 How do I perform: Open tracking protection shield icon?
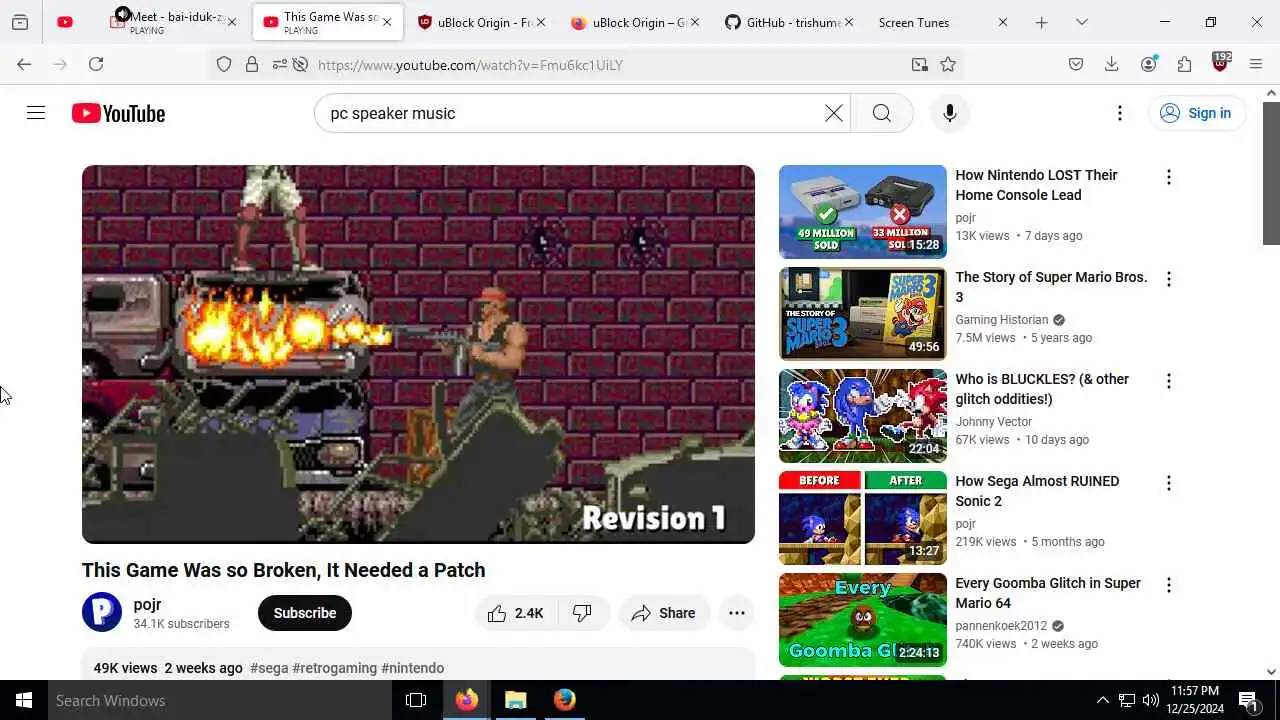224,64
